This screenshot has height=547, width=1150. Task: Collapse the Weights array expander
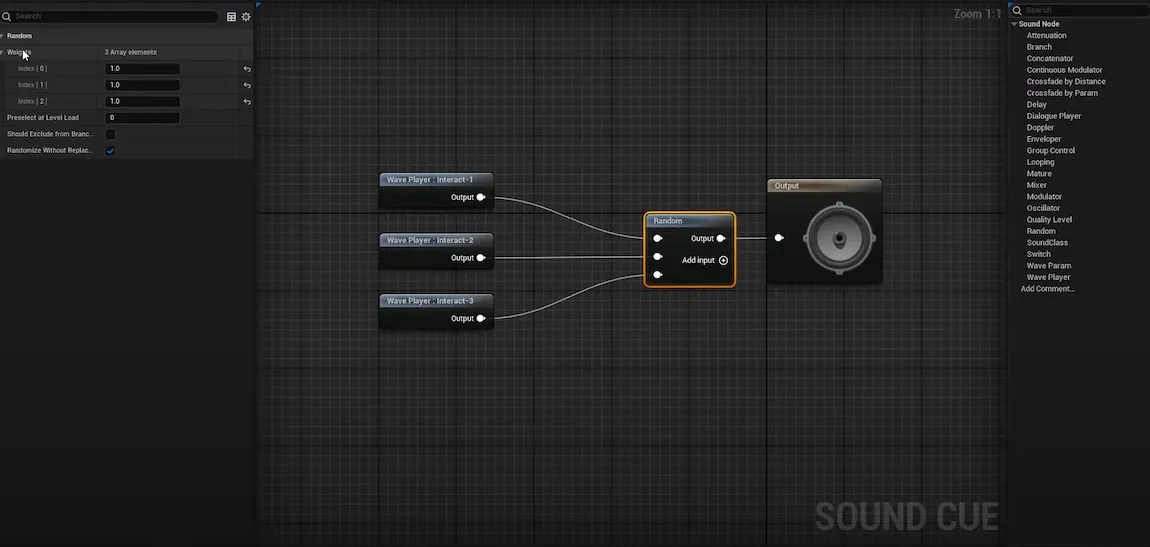pos(3,52)
